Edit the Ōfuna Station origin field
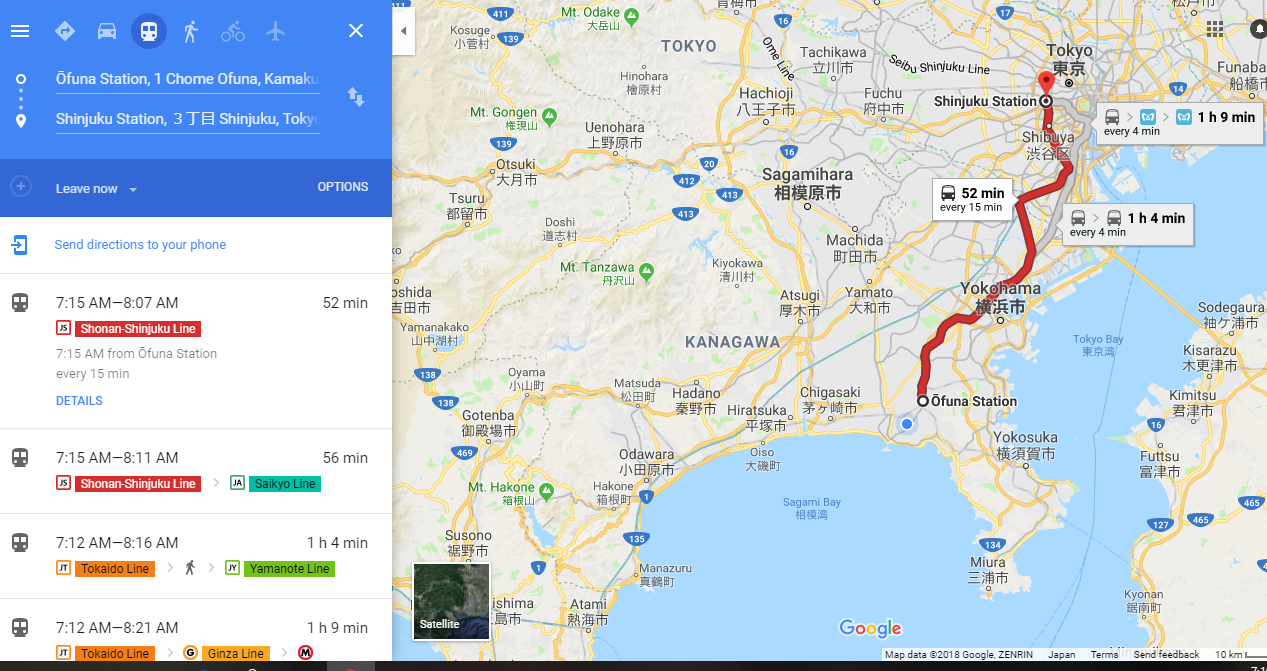 tap(187, 79)
